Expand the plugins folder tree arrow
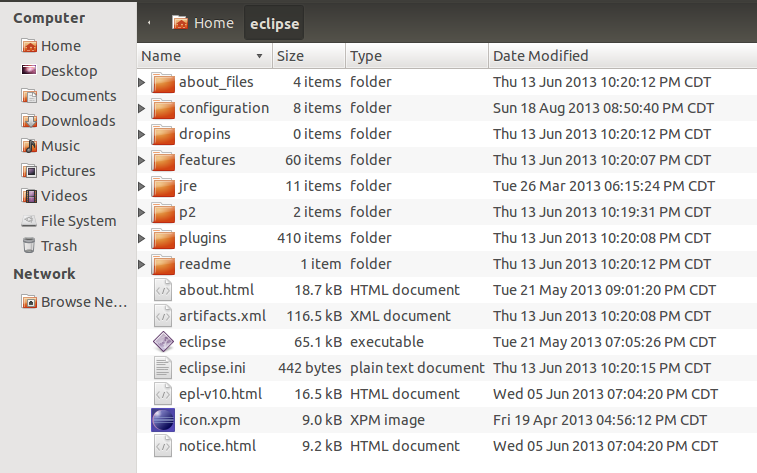 [142, 238]
